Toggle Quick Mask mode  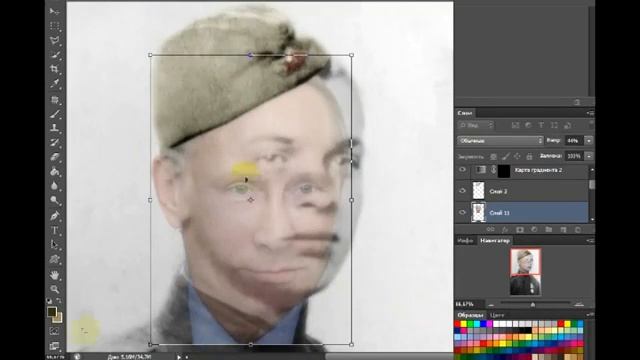pyautogui.click(x=54, y=331)
